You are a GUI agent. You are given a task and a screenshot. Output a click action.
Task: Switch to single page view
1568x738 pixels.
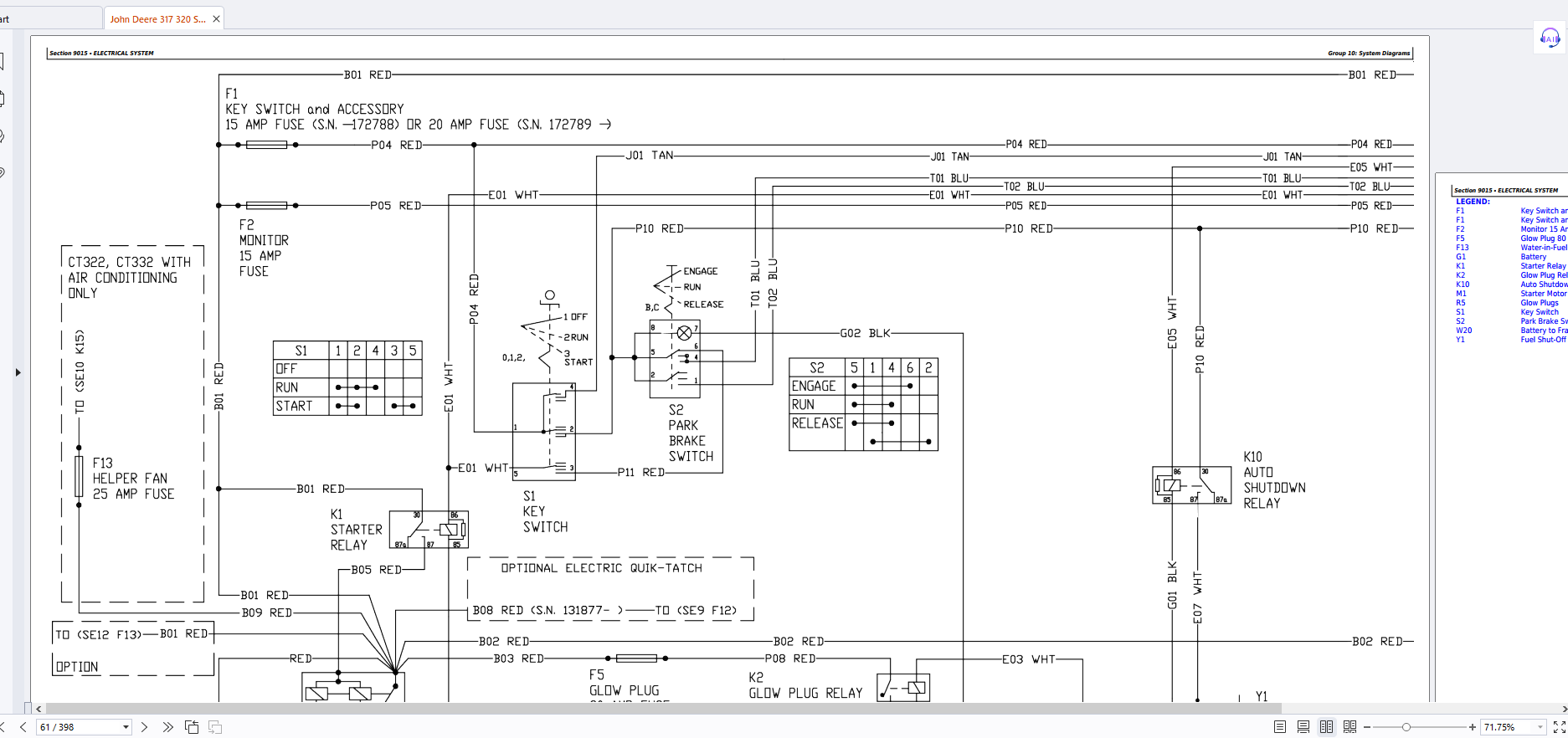pos(1280,727)
